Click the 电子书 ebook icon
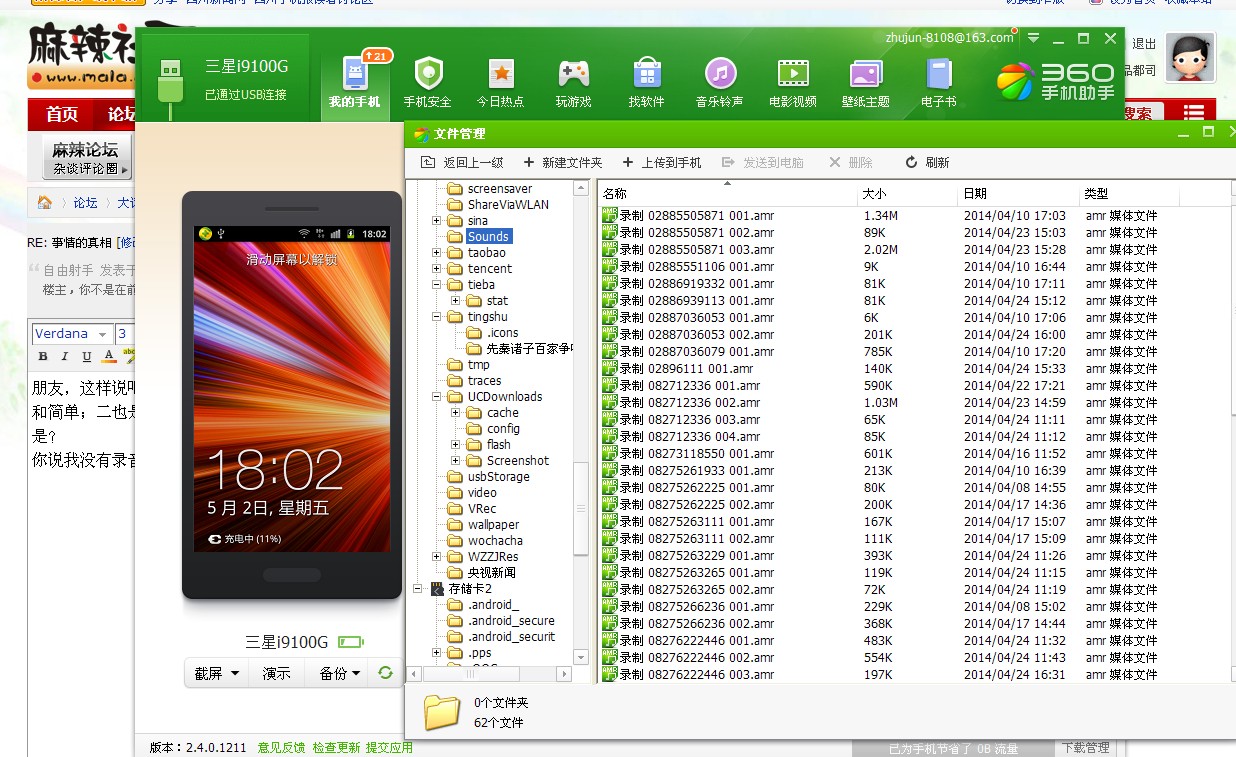The width and height of the screenshot is (1236, 757). pos(938,74)
